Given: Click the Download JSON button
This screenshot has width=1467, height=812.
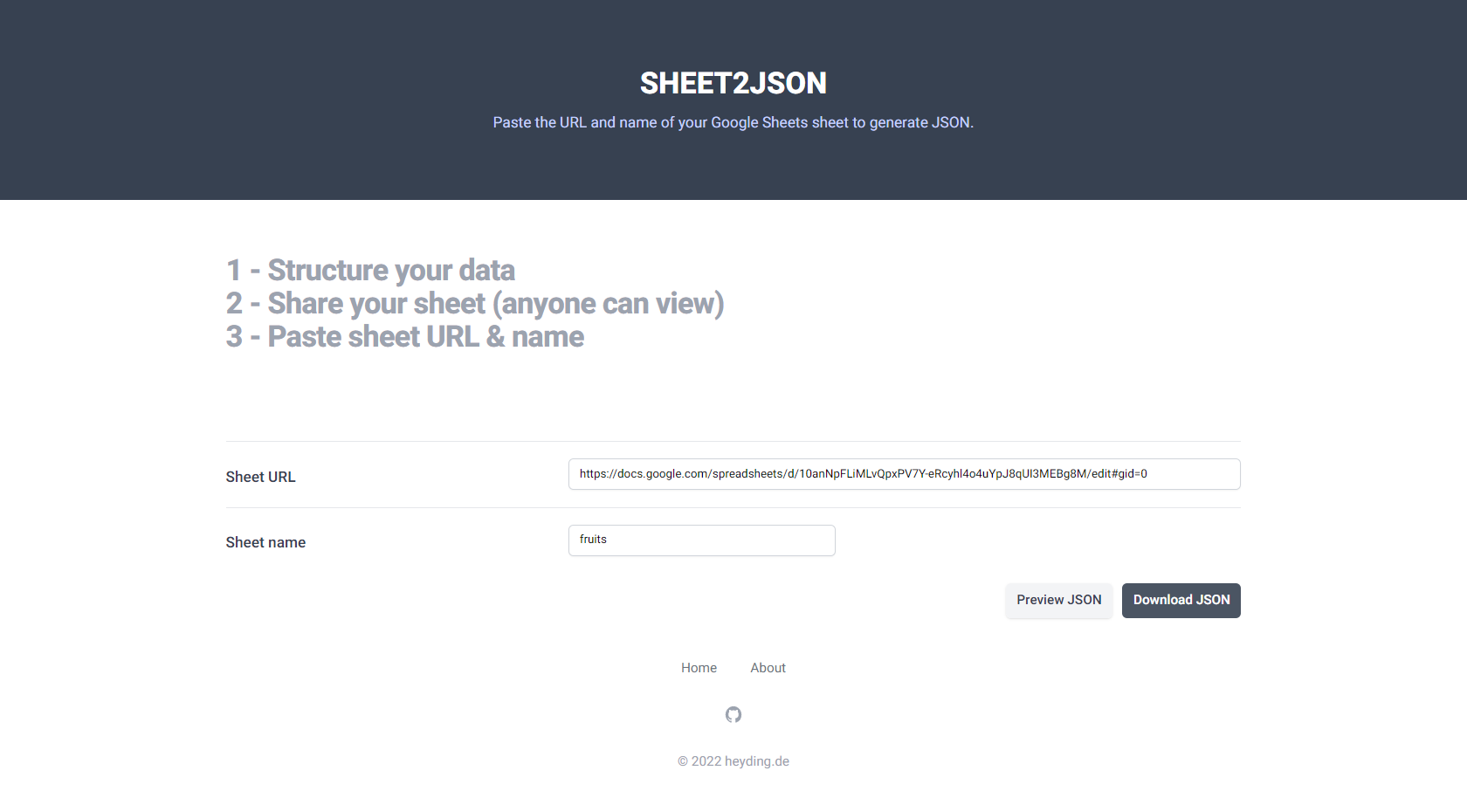Looking at the screenshot, I should (1181, 600).
